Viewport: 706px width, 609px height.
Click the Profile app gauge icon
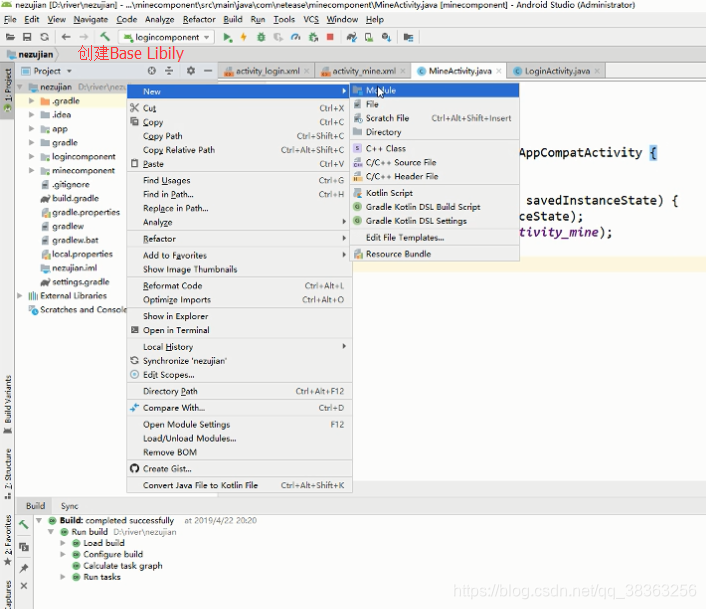click(x=295, y=37)
